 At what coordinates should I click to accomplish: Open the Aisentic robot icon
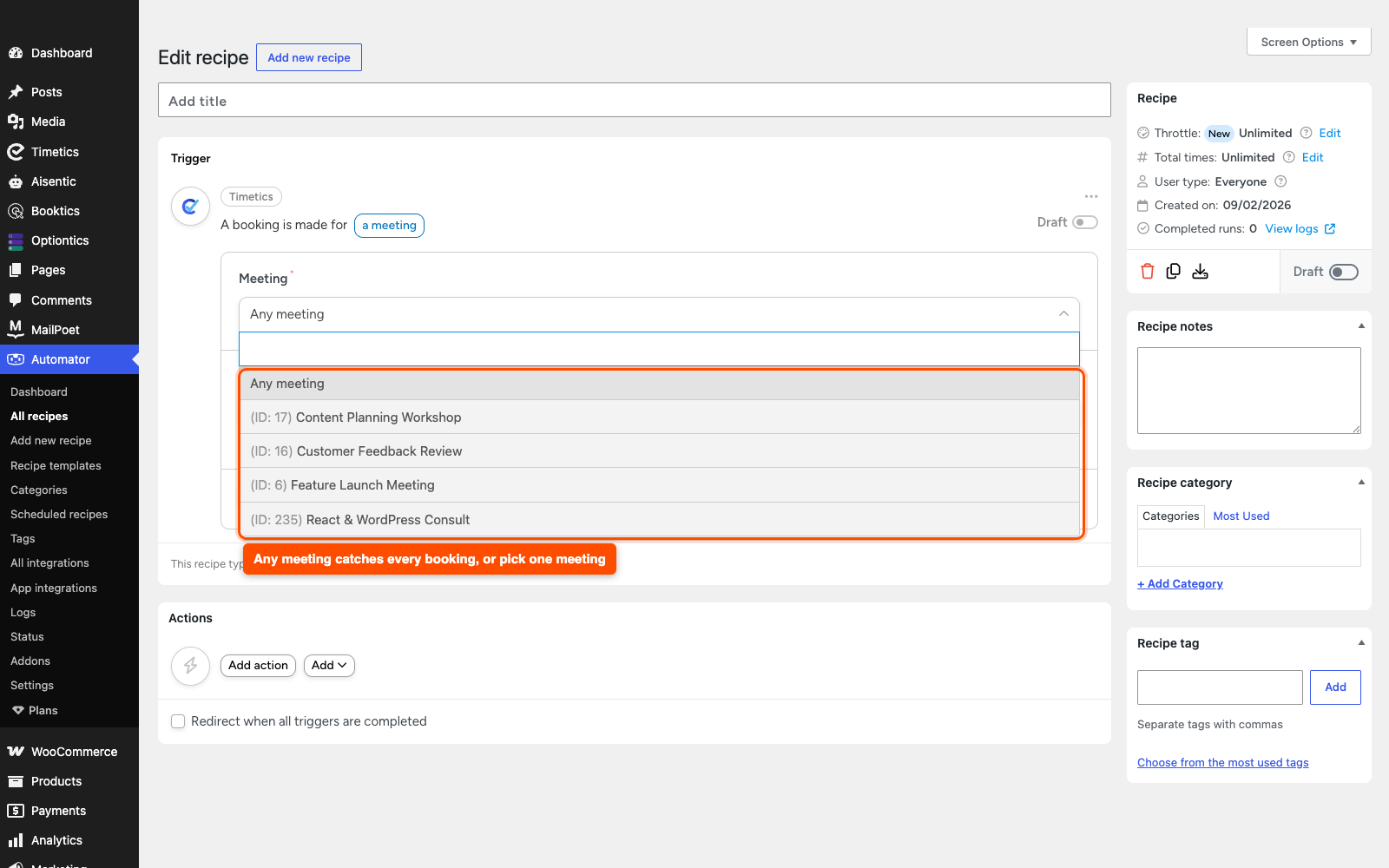point(16,181)
